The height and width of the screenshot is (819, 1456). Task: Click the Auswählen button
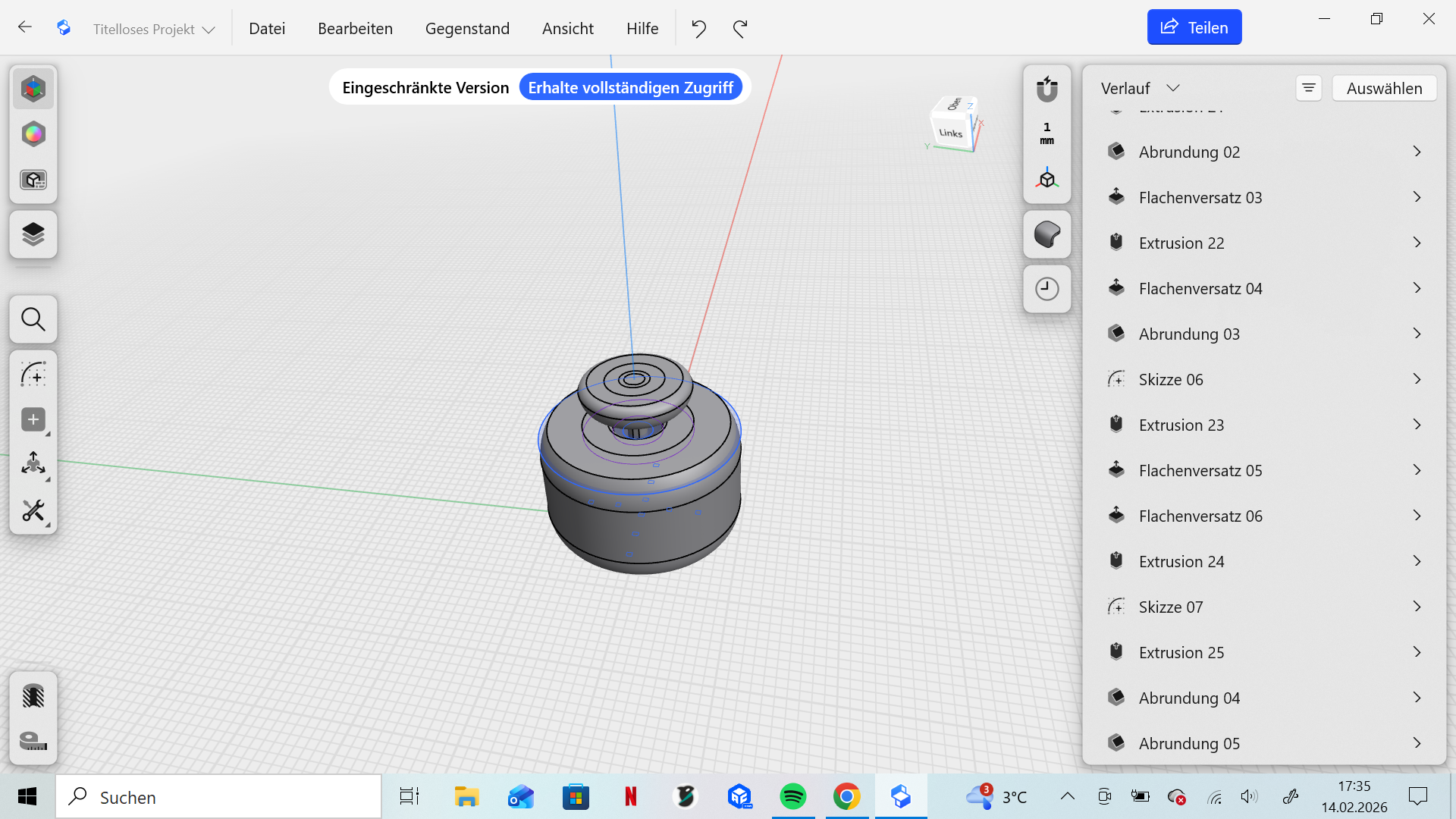(1384, 88)
